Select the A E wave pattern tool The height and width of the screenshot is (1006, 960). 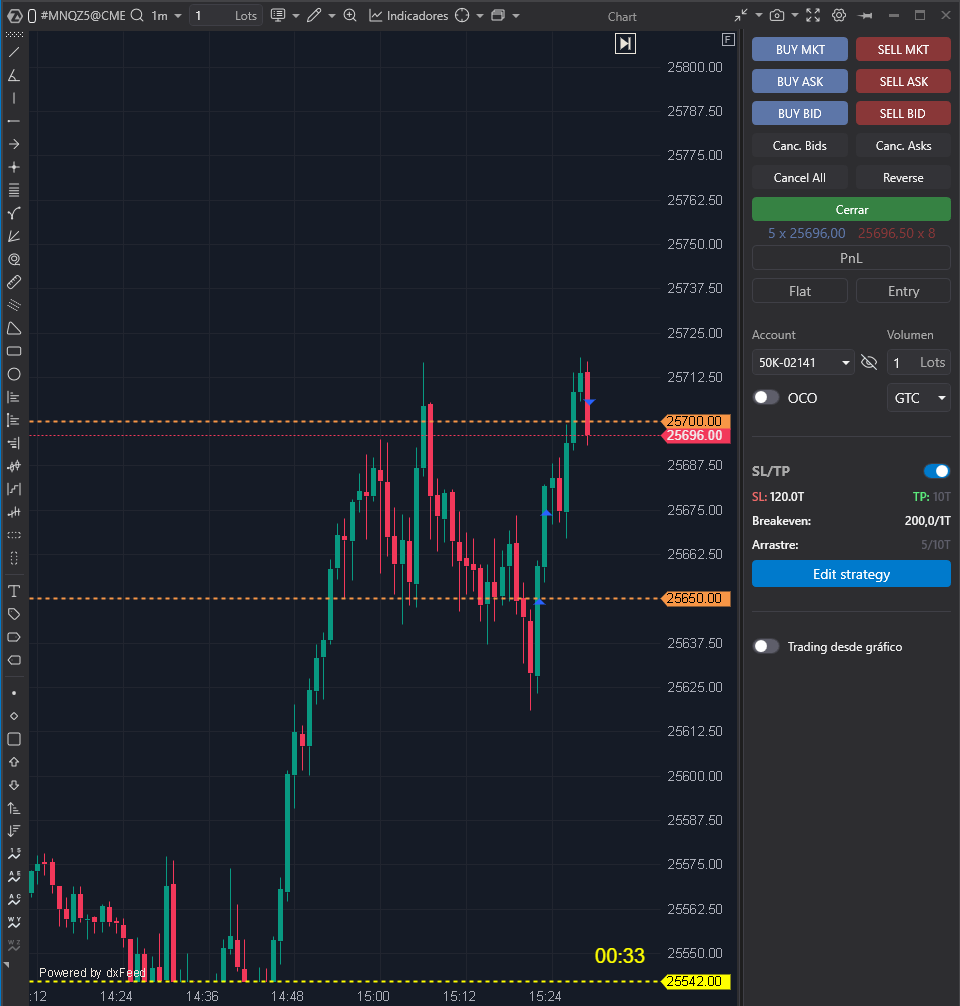point(13,877)
